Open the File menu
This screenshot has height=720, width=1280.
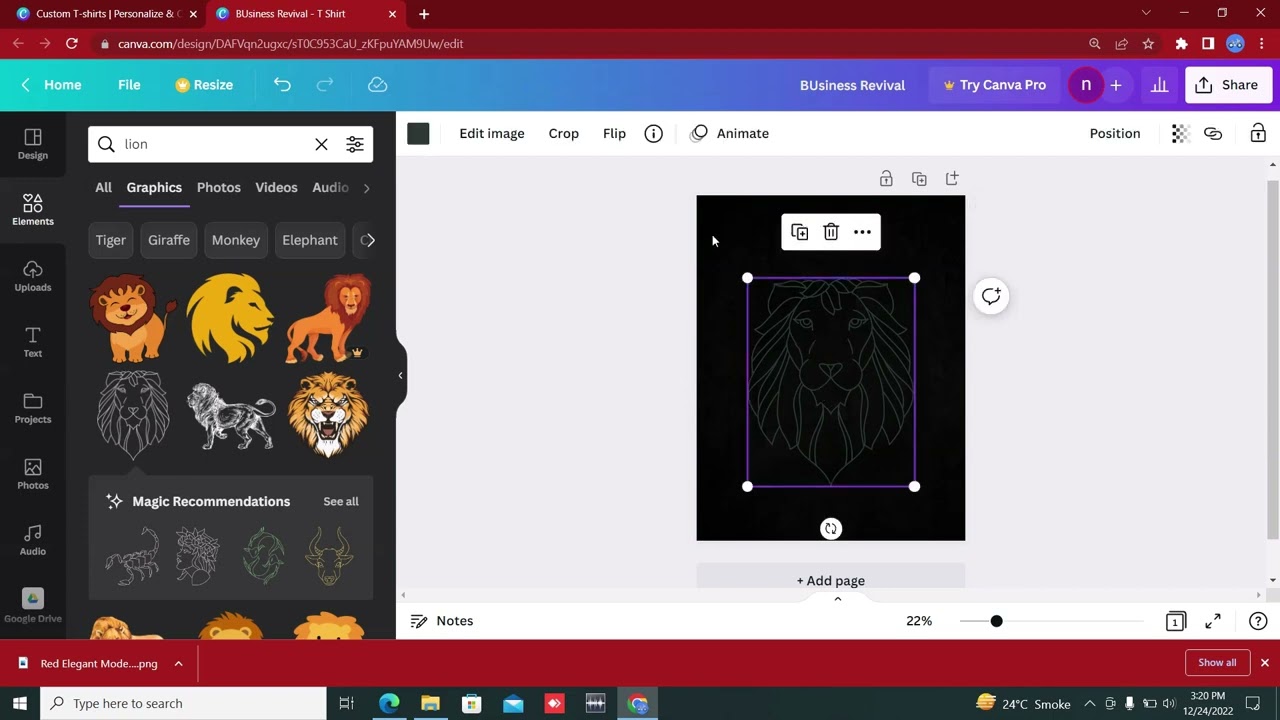point(129,85)
